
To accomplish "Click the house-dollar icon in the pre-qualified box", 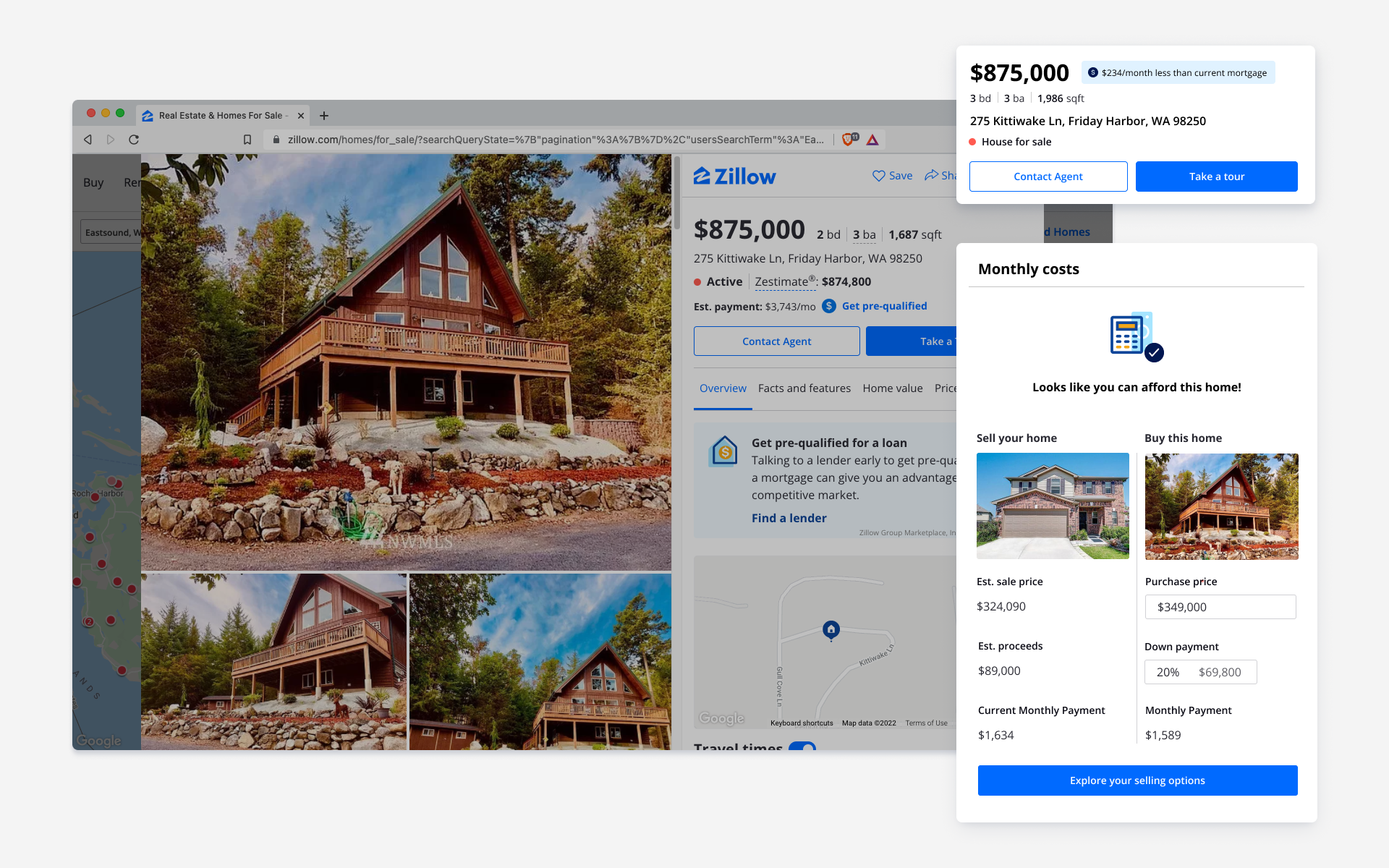I will (724, 451).
